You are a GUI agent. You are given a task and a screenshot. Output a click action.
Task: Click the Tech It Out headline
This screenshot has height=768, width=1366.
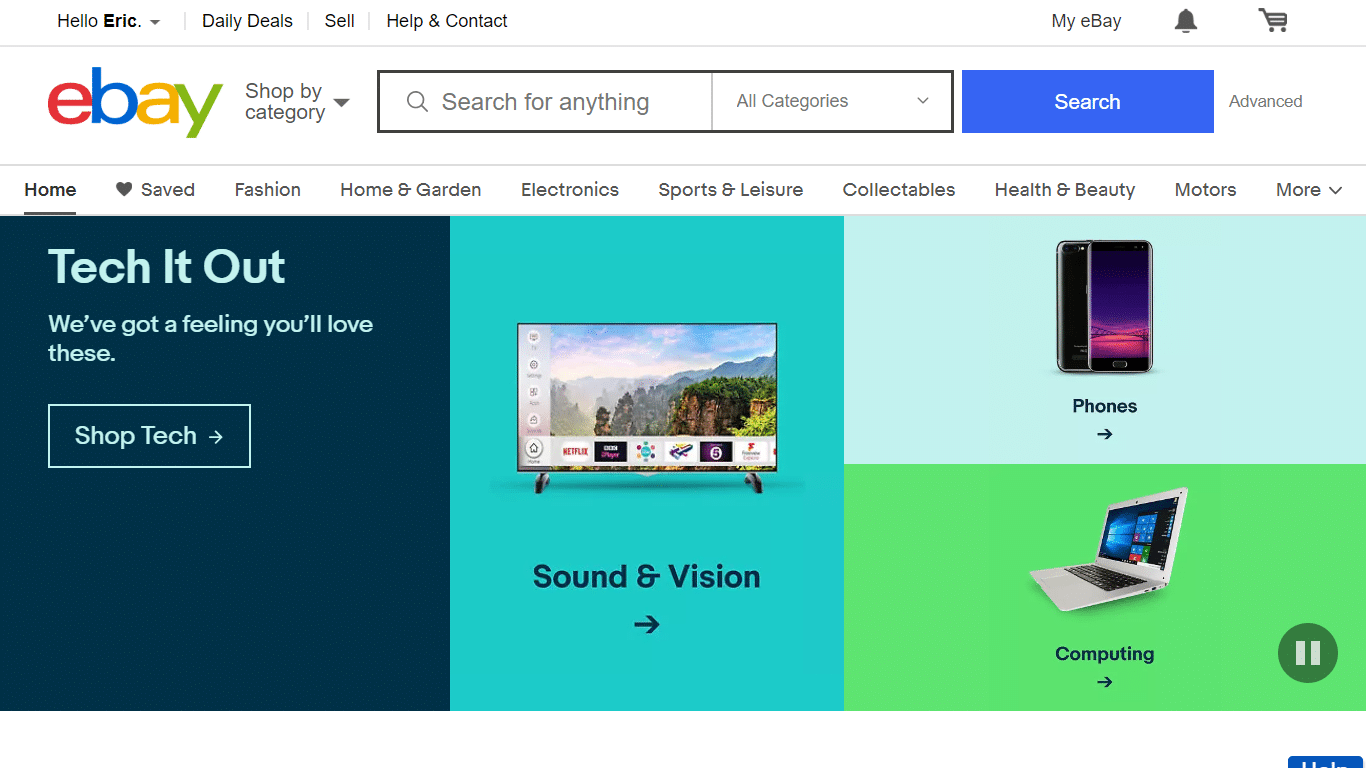click(x=167, y=267)
